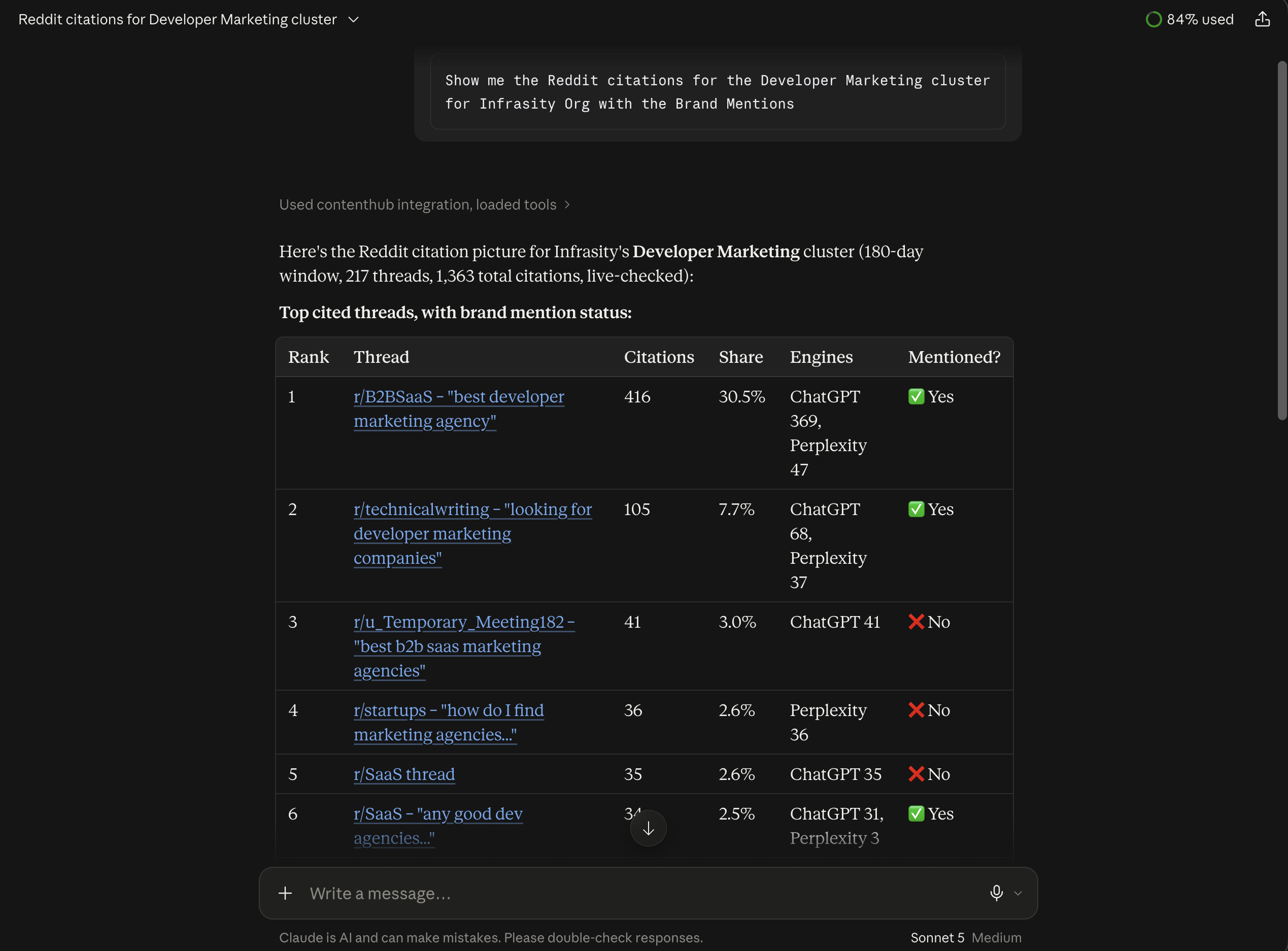The height and width of the screenshot is (951, 1288).
Task: Click the 'No' mention in rank 3 row
Action: click(x=929, y=622)
